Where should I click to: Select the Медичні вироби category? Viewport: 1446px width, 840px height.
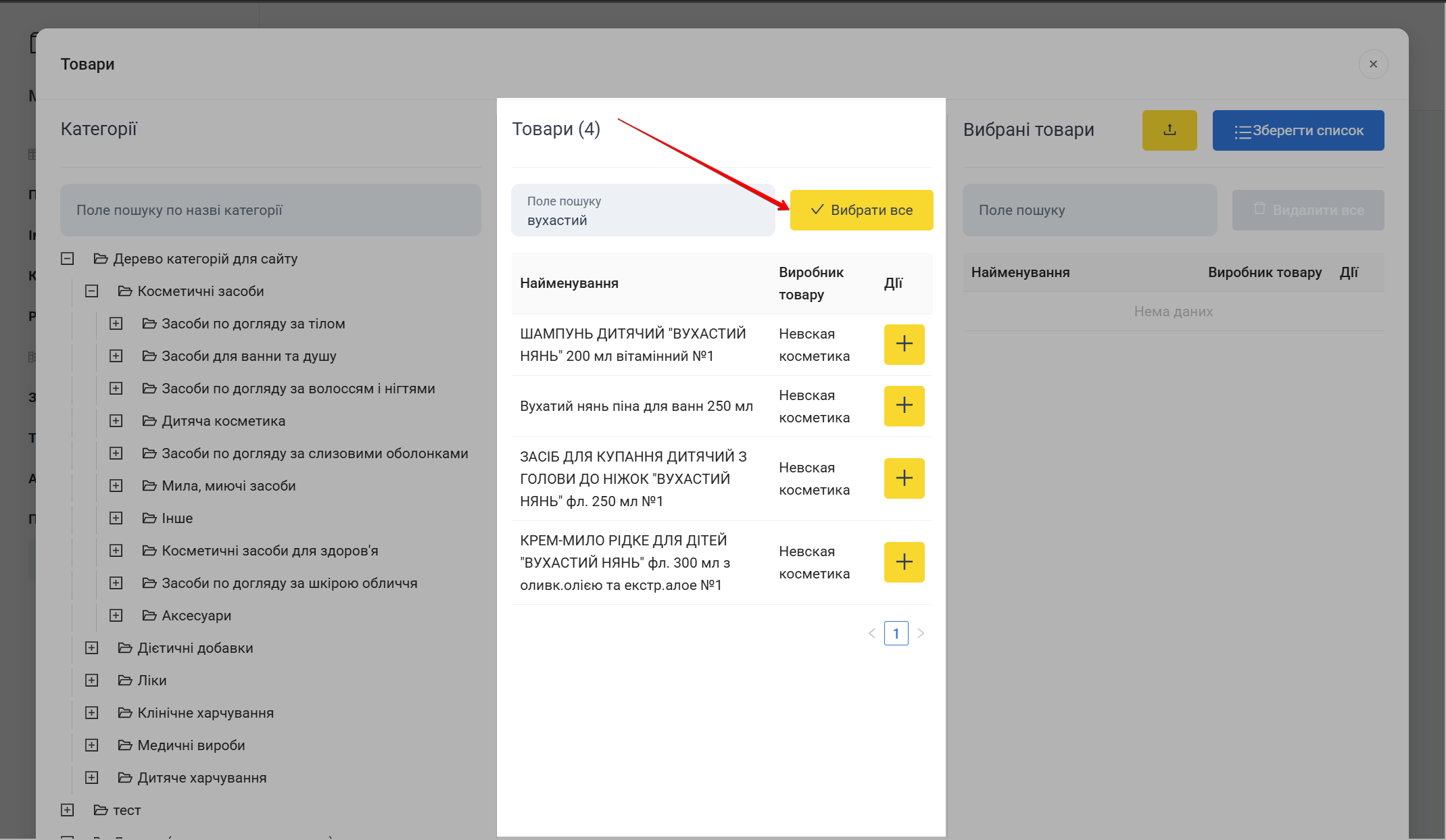point(191,745)
